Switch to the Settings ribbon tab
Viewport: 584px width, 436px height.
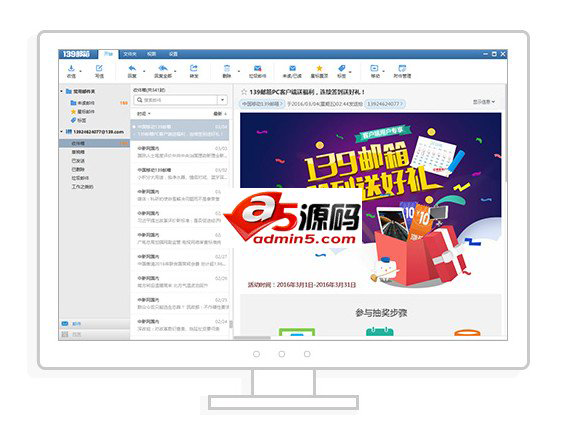173,54
